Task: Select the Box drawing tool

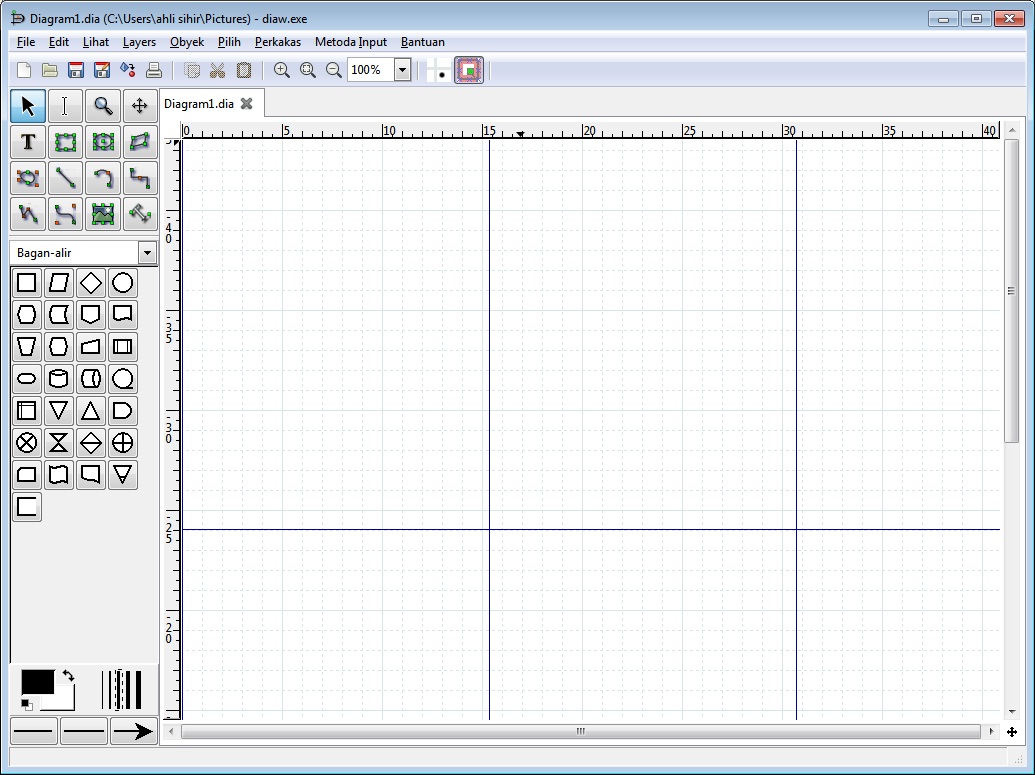Action: [x=65, y=142]
